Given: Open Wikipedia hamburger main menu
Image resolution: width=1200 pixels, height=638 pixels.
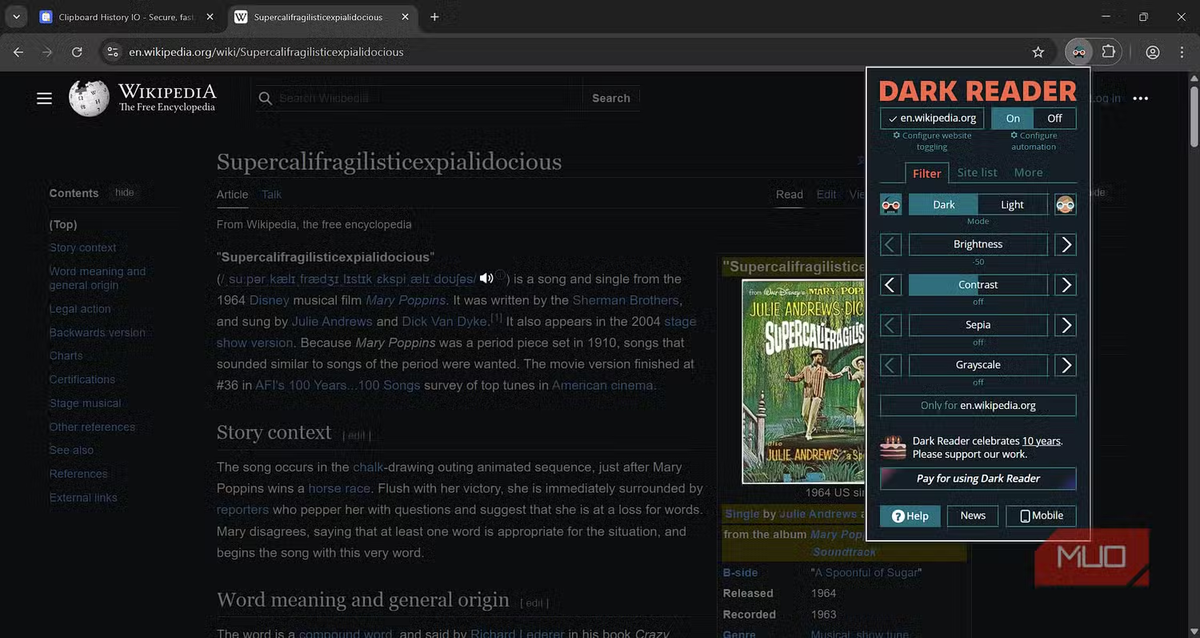Looking at the screenshot, I should tap(44, 98).
